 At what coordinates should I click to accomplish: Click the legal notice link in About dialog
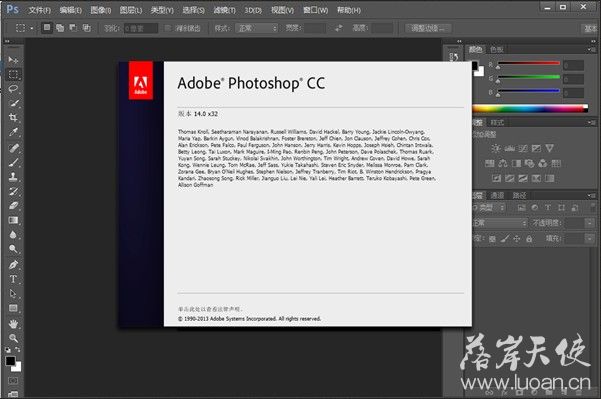(x=210, y=309)
